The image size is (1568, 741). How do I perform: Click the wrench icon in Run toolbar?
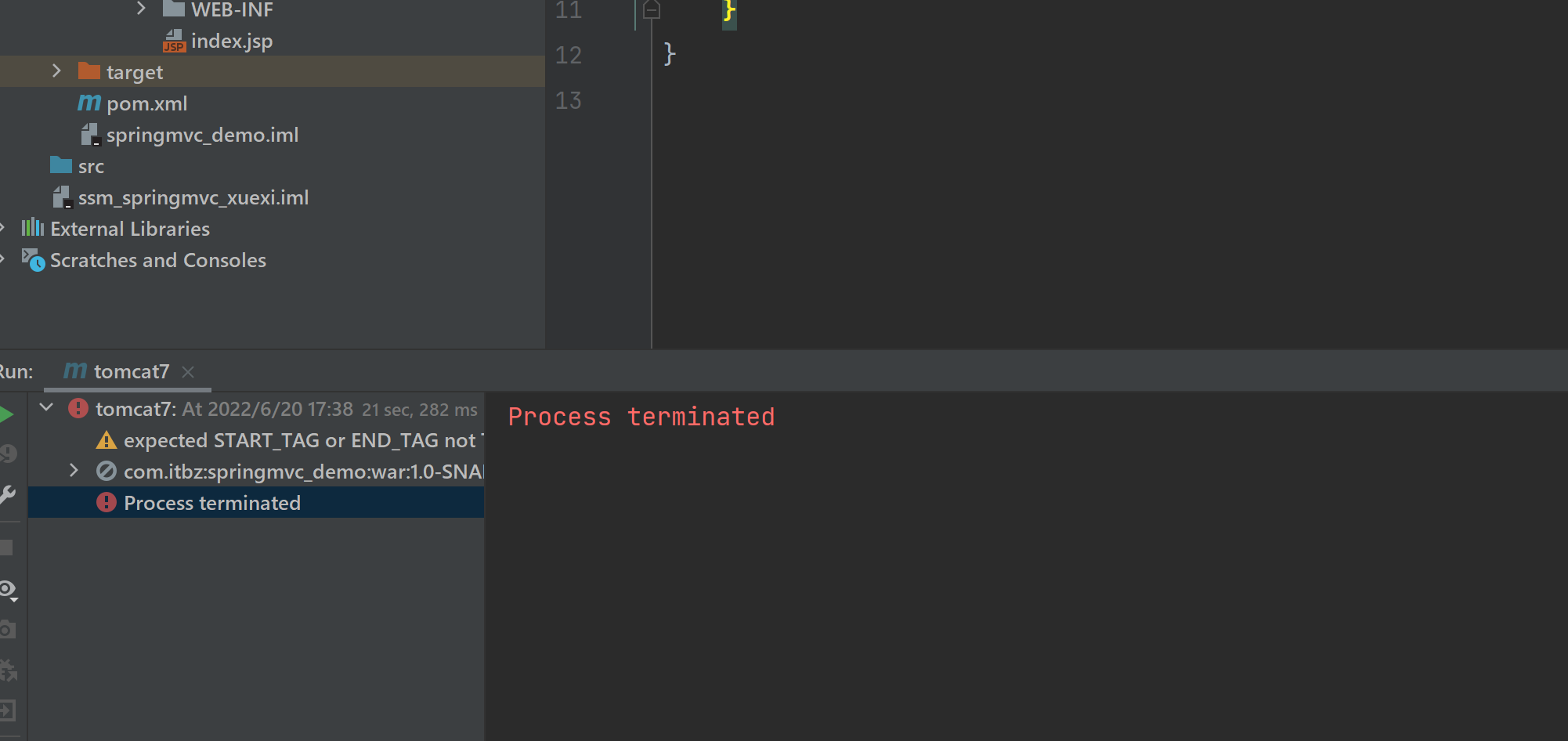pos(7,495)
